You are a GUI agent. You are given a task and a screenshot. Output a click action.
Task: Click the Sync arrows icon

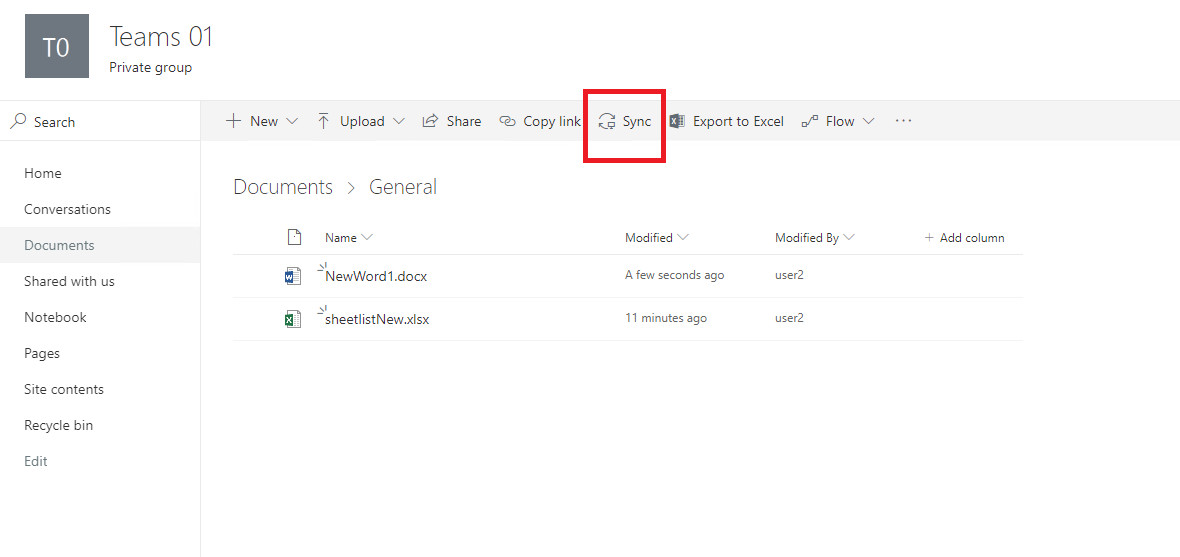607,121
